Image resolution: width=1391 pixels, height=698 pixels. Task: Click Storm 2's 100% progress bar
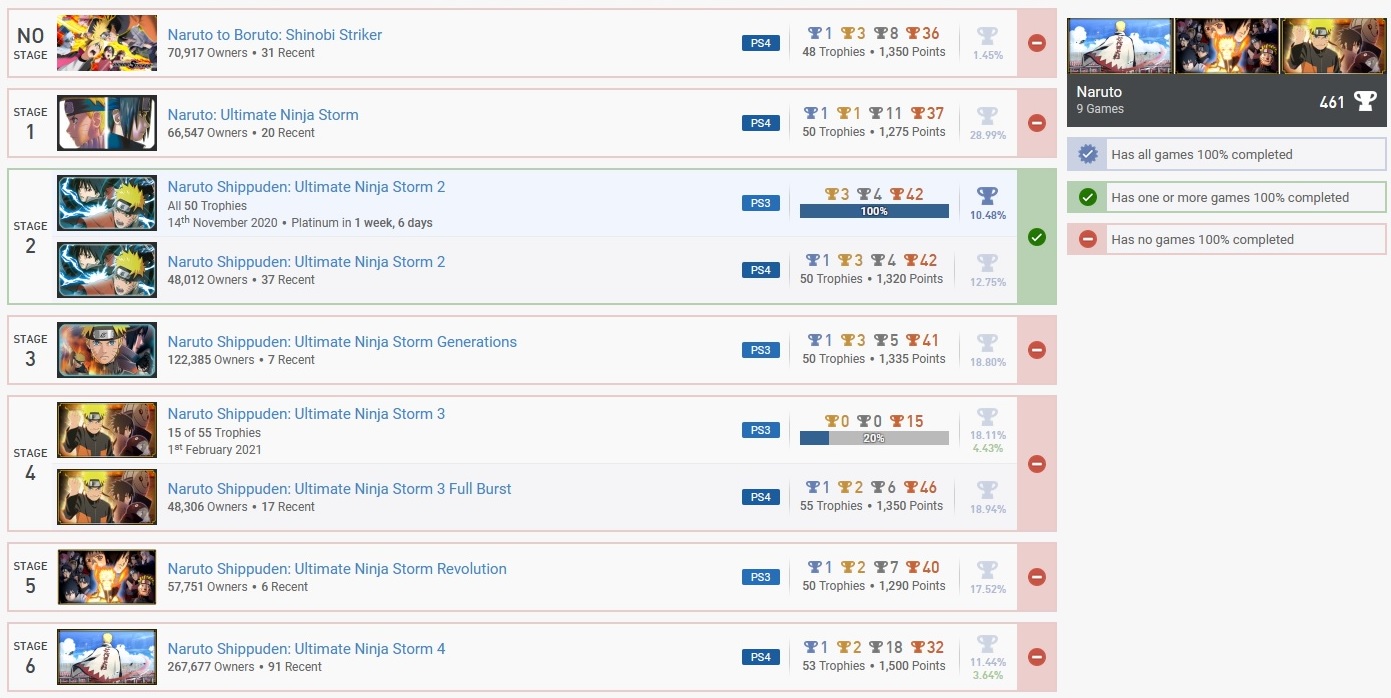tap(874, 211)
